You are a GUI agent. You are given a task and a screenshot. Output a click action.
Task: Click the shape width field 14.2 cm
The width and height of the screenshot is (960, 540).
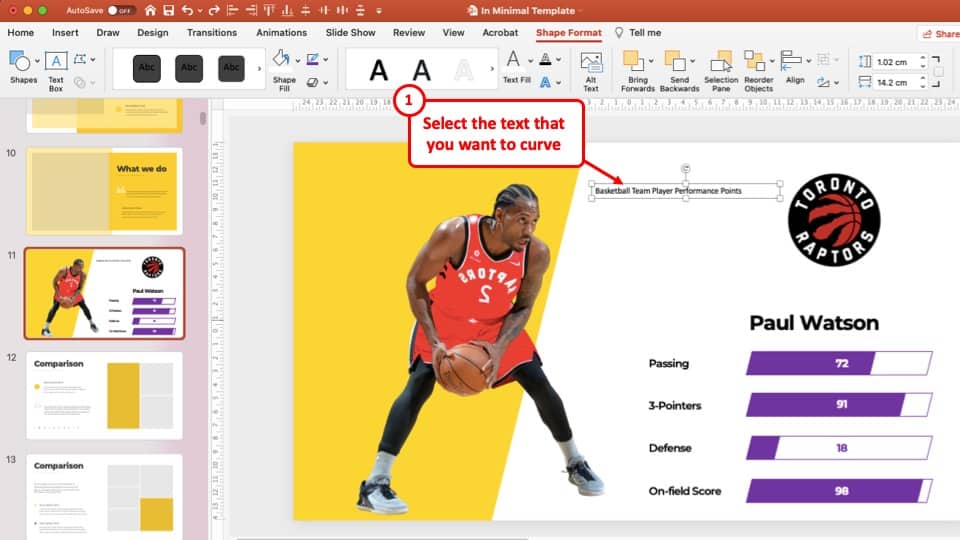coord(894,82)
